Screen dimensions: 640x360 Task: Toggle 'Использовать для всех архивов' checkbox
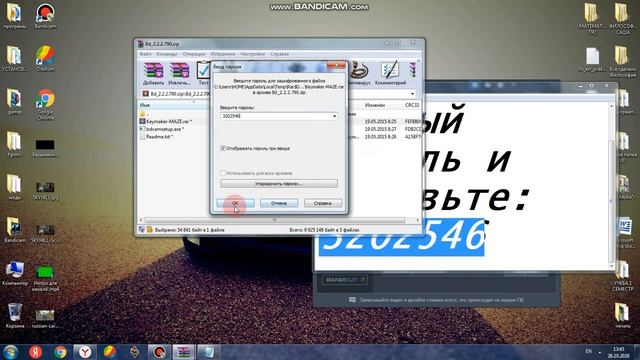pyautogui.click(x=223, y=173)
